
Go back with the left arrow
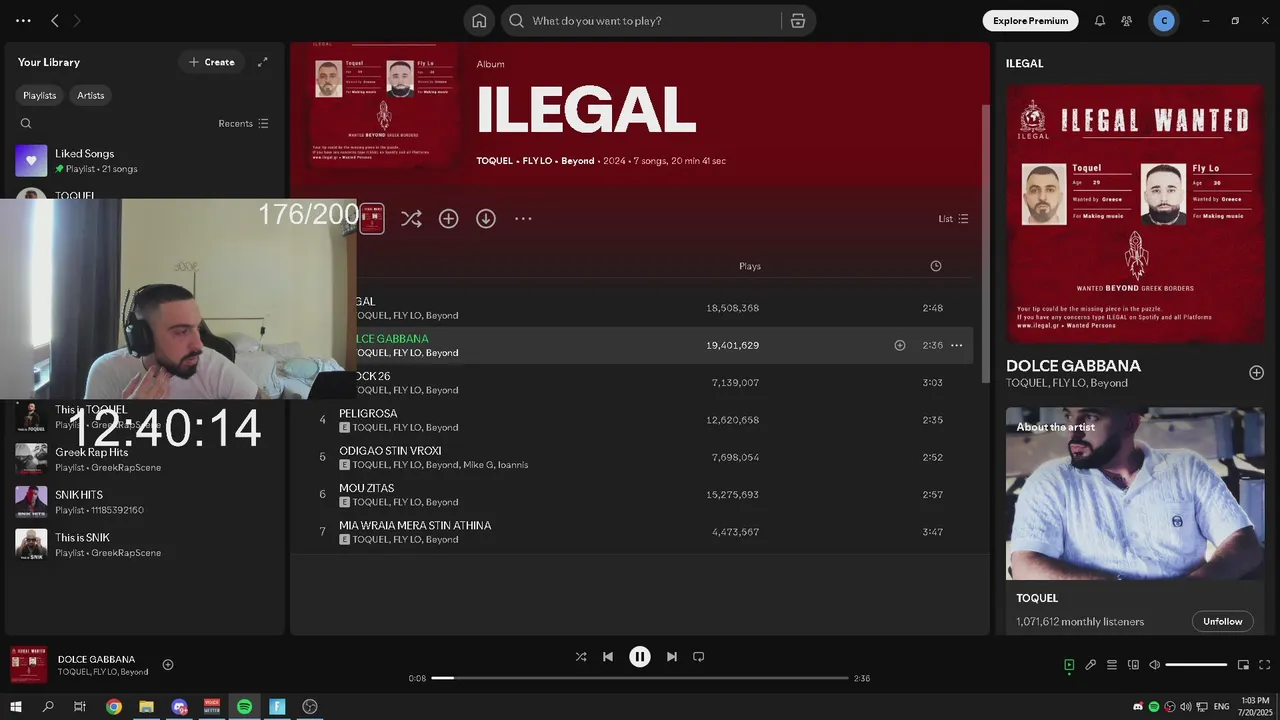(x=55, y=20)
